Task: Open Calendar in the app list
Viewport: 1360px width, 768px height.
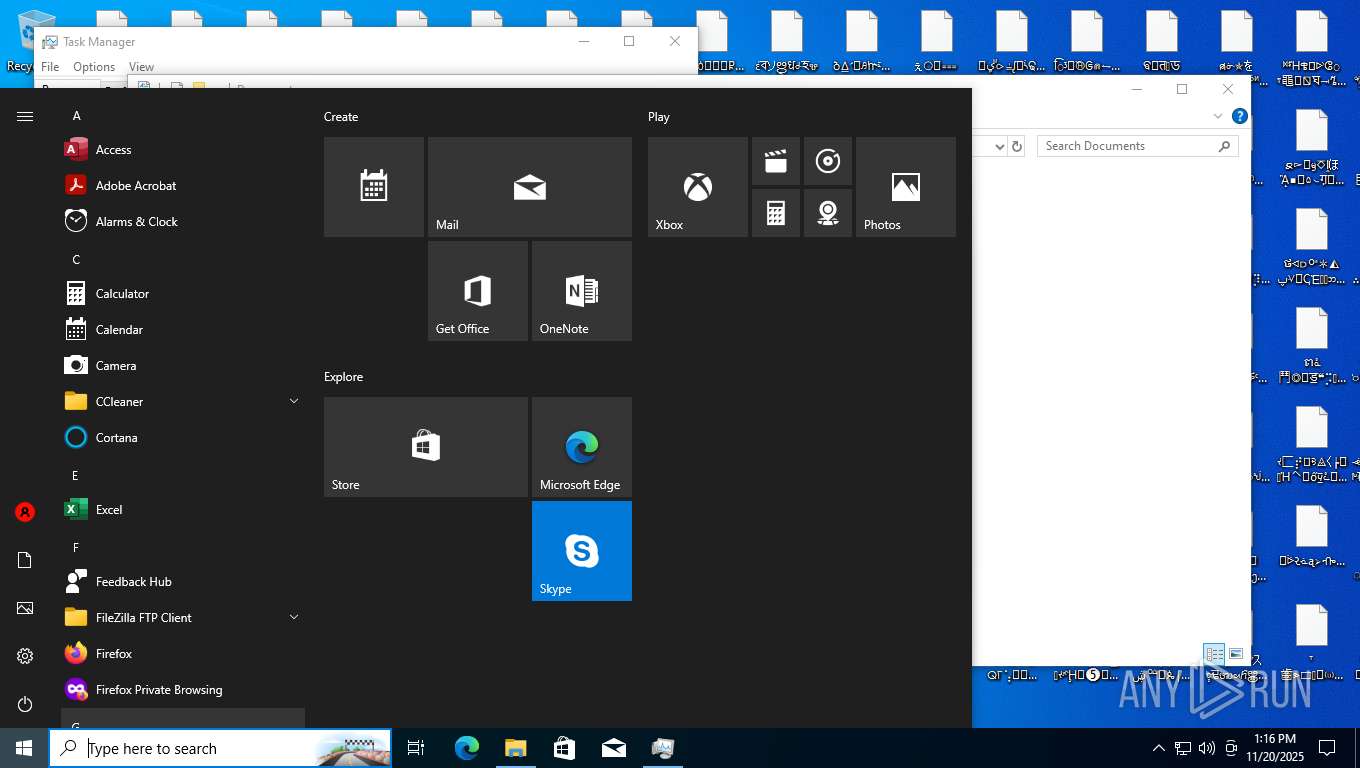Action: (x=183, y=330)
